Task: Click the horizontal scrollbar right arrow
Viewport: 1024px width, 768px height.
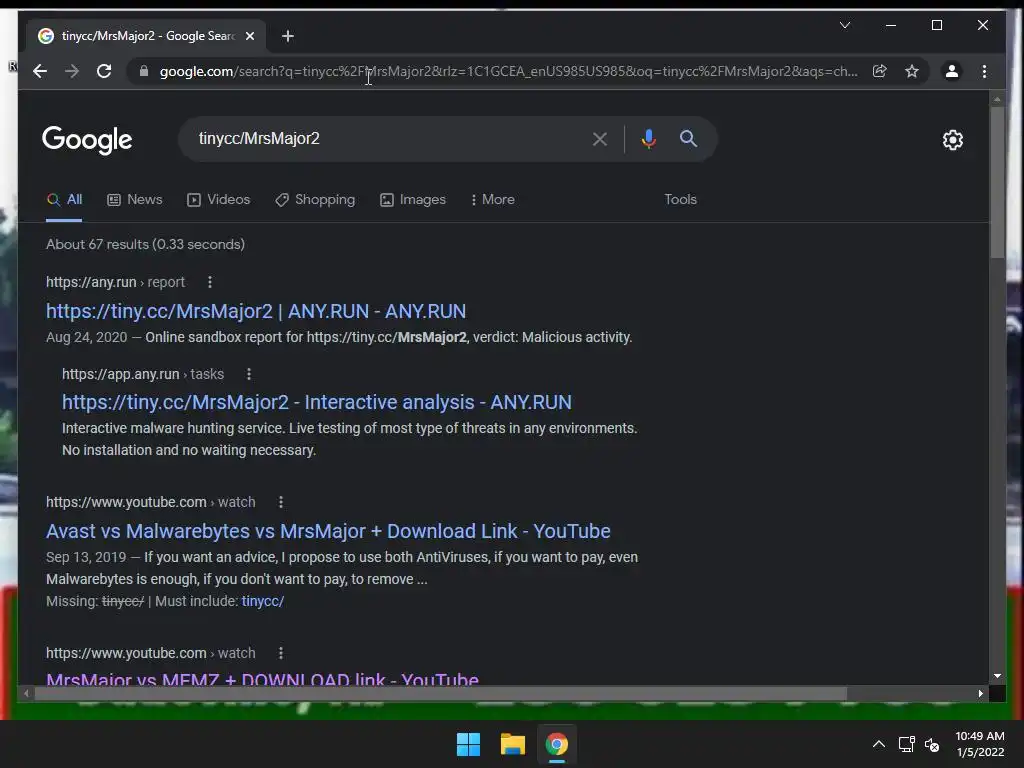Action: point(981,694)
